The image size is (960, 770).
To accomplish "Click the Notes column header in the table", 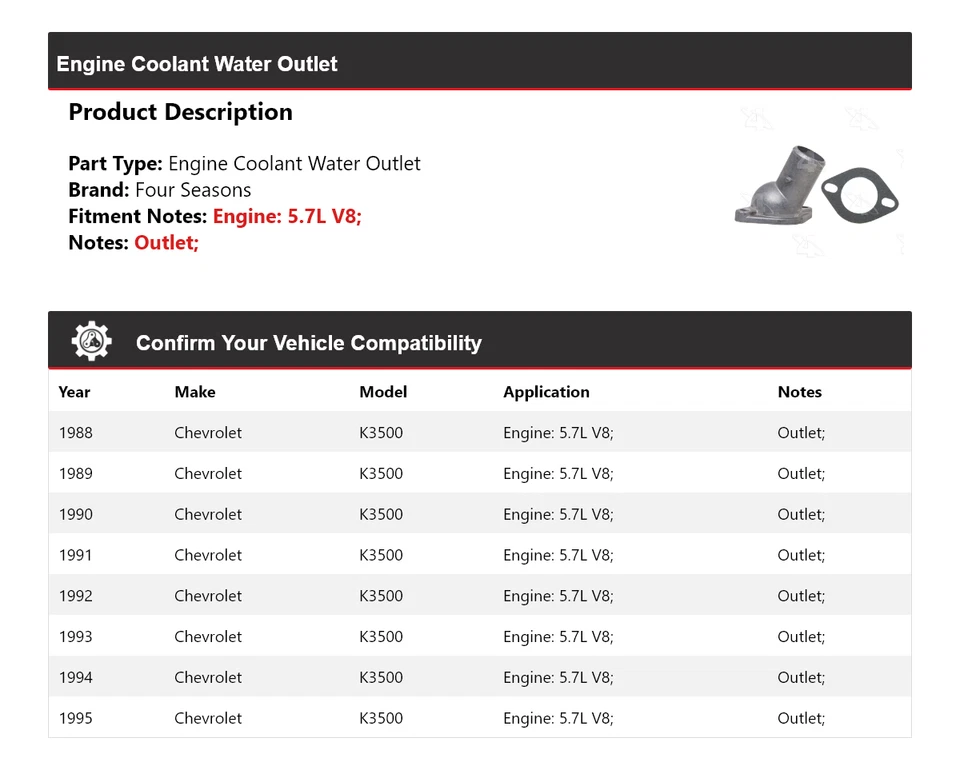I will (x=799, y=392).
